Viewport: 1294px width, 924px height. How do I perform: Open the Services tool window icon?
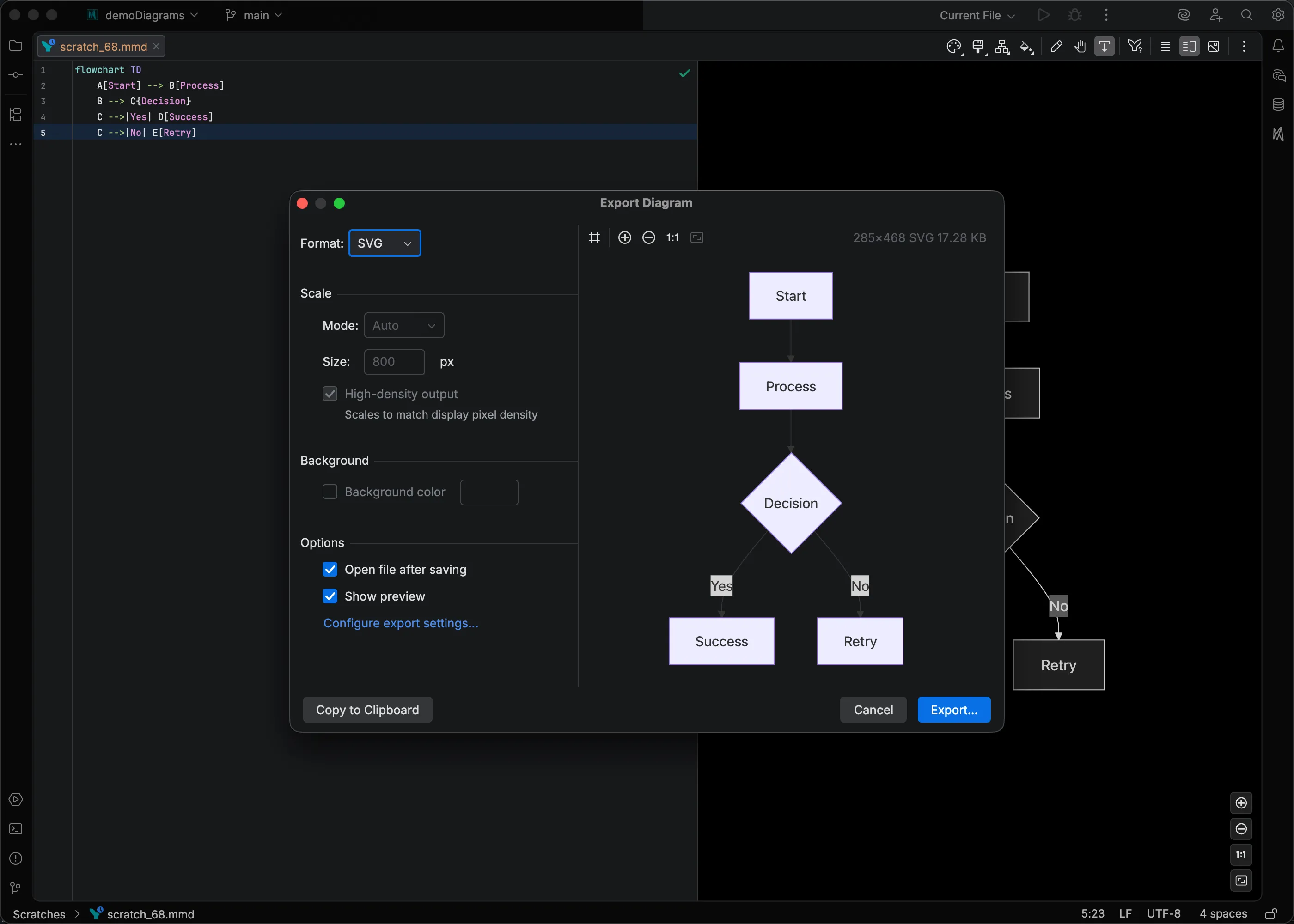pos(16,799)
